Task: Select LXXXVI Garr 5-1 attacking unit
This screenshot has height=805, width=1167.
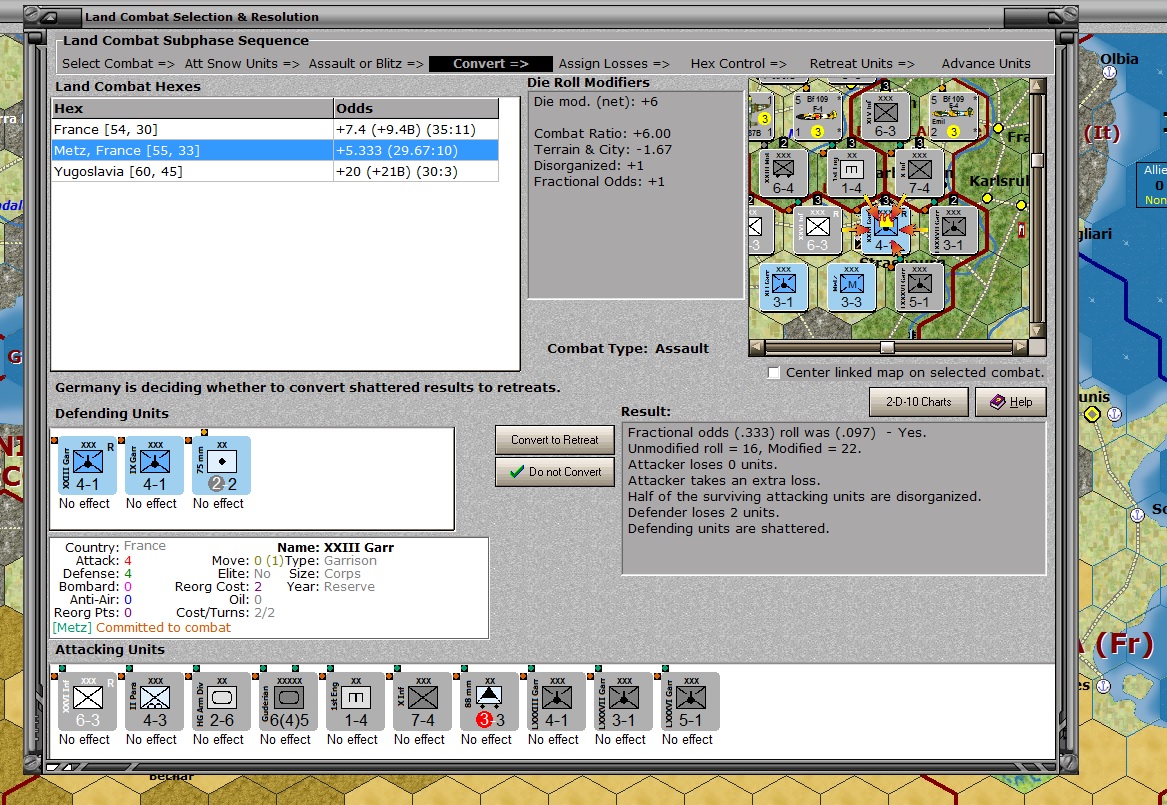Action: [x=690, y=702]
